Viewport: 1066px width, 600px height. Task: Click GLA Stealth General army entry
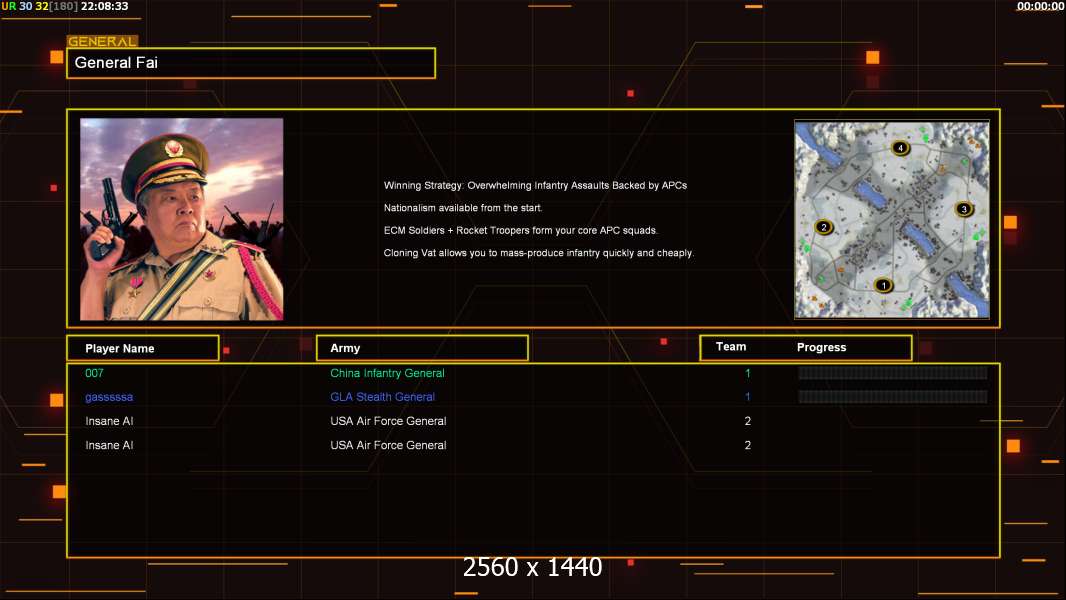point(382,397)
